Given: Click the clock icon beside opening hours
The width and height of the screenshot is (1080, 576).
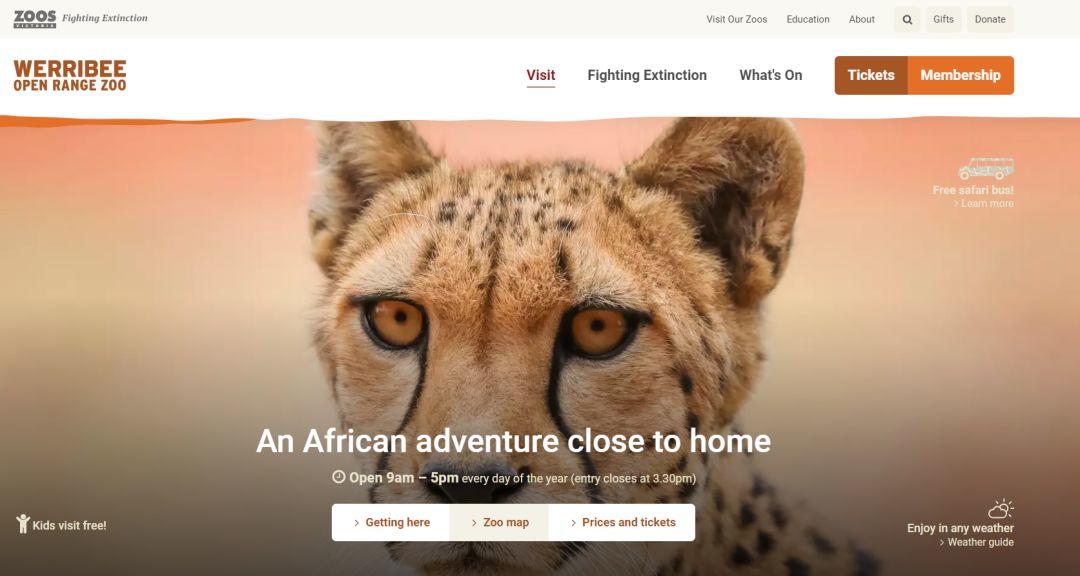Looking at the screenshot, I should [338, 477].
